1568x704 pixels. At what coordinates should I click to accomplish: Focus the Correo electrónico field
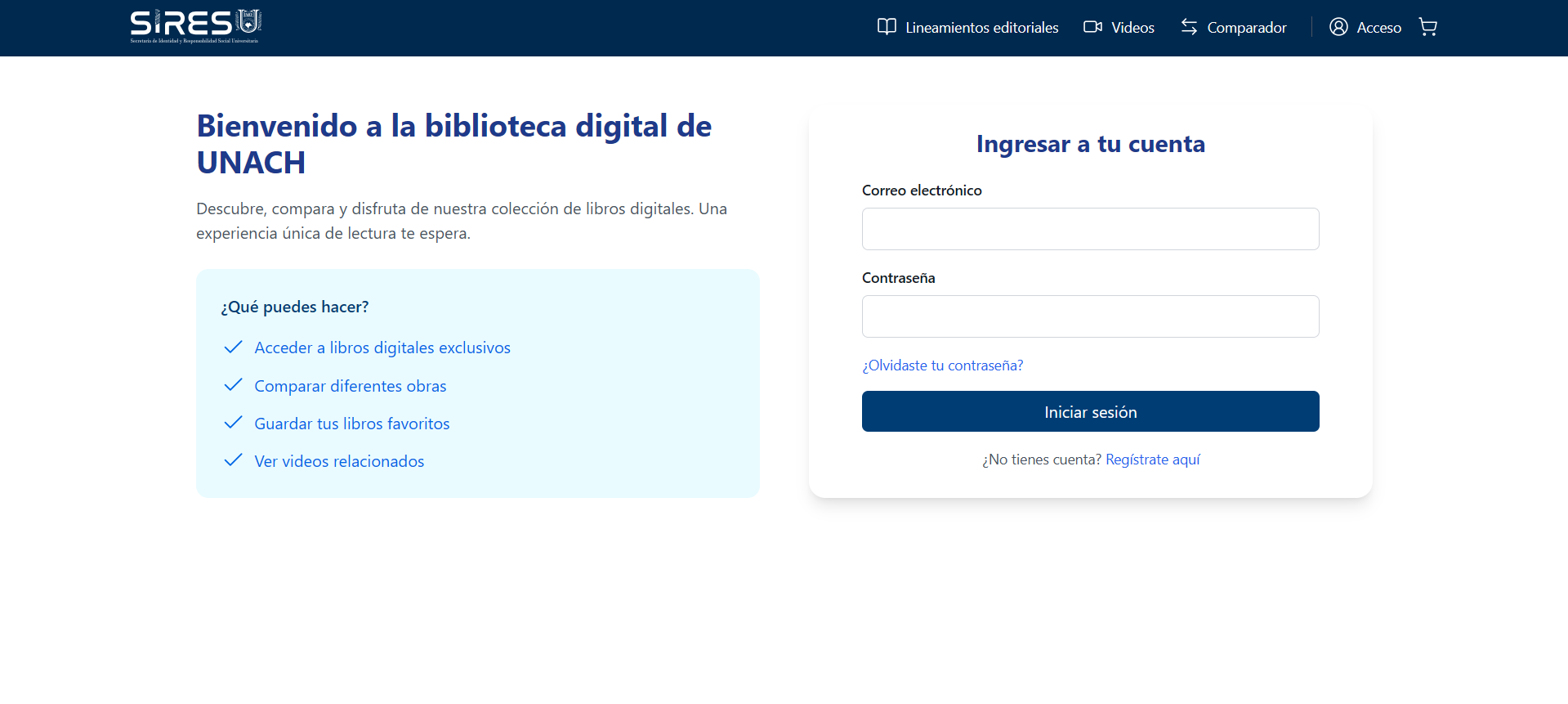coord(1090,229)
